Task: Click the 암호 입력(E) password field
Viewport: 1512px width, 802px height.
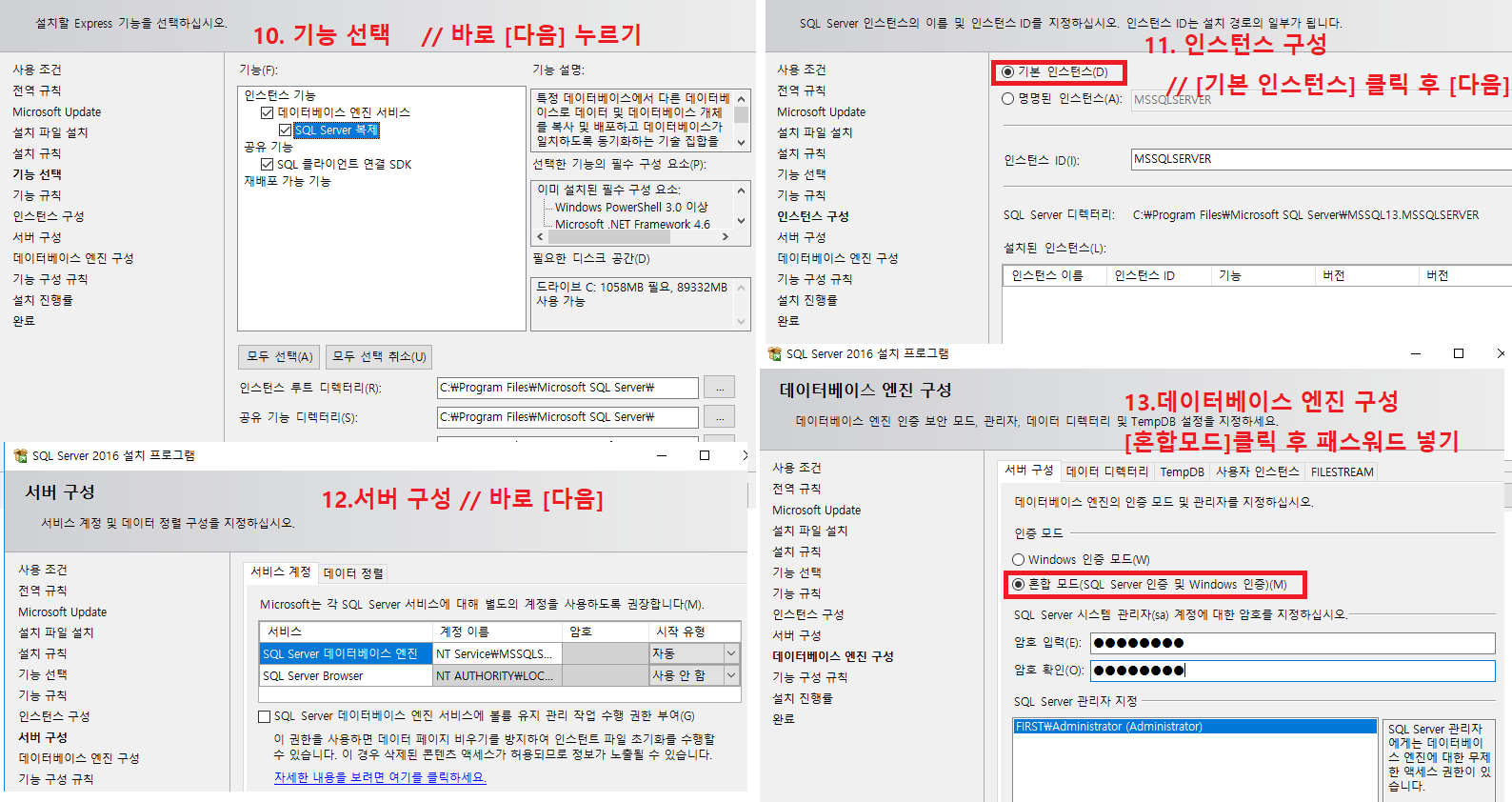Action: [1292, 643]
